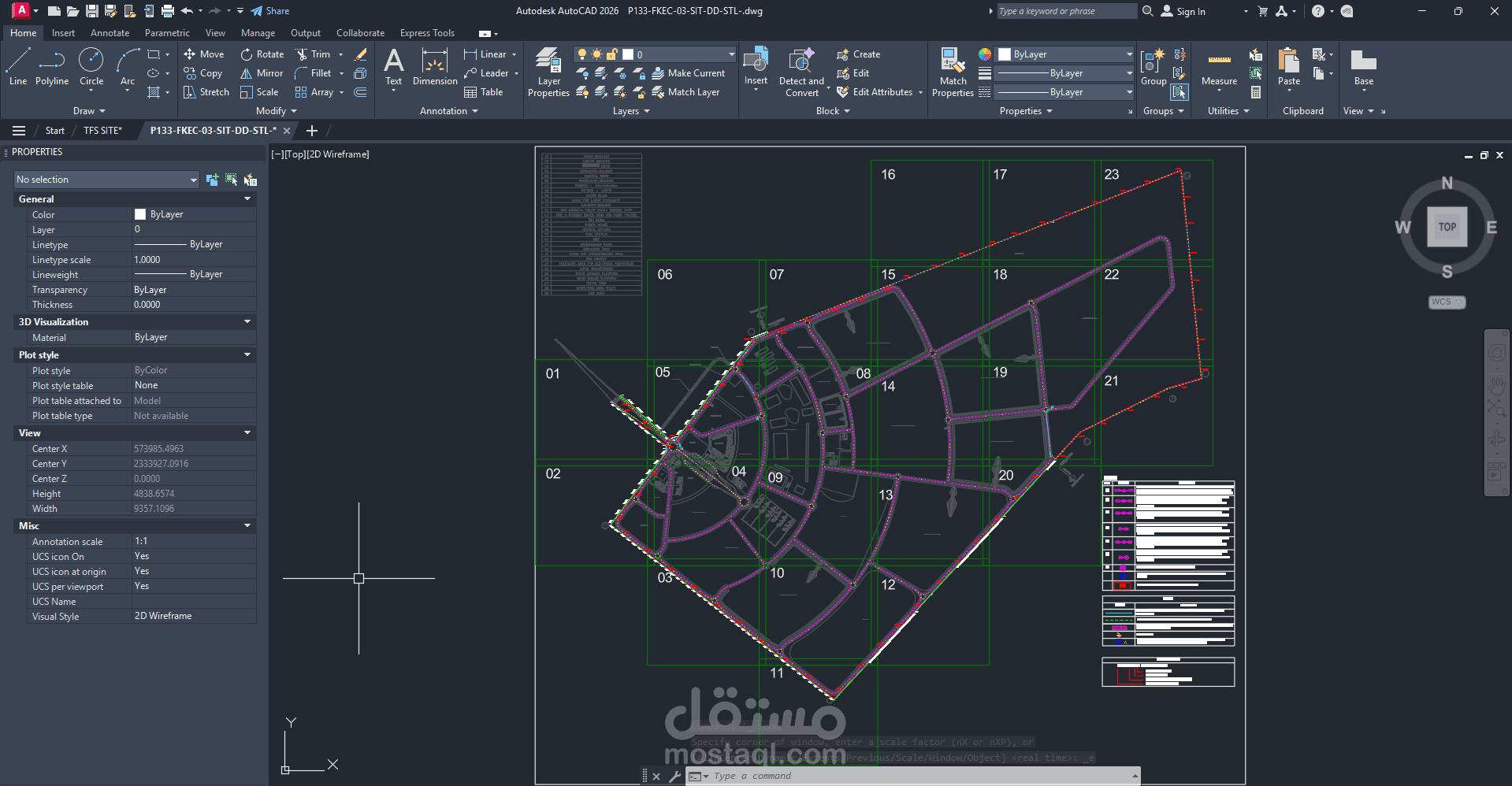Open the No selection dropdown
The image size is (1512, 786).
[106, 180]
